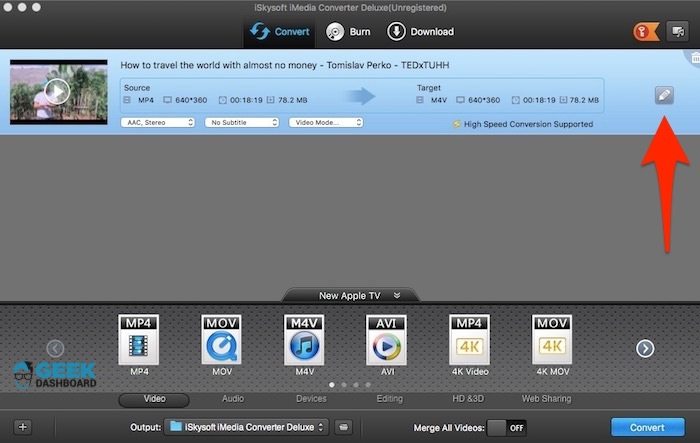This screenshot has height=443, width=700.
Task: Select the fourth format page dot
Action: click(368, 384)
